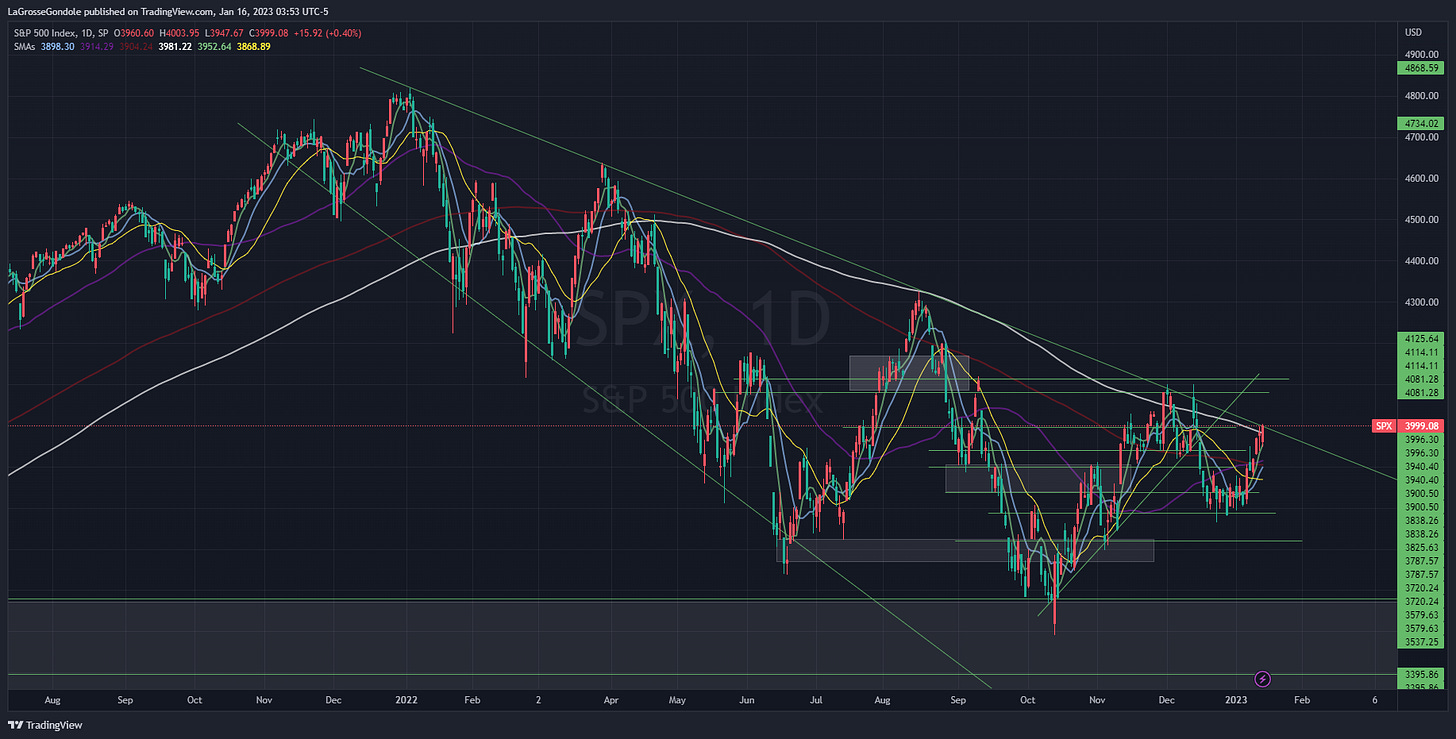Select the purple SMA value 3914.29
This screenshot has width=1456, height=739.
point(97,46)
